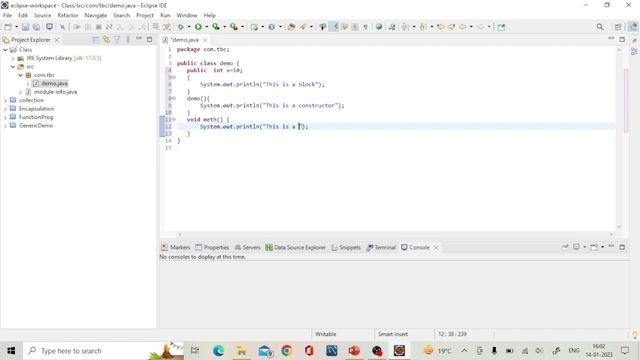Open the Debug button dropdown arrow
The image size is (640, 360).
pos(189,27)
